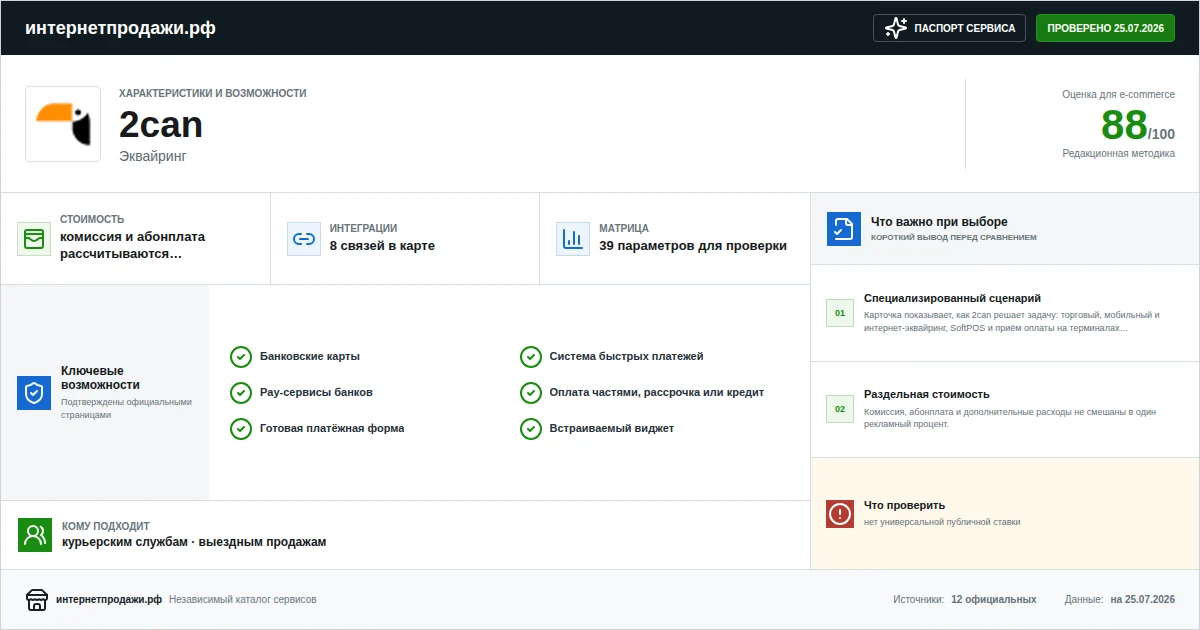Click the Специализированный сценарий heading
Screen dimensions: 1200x630
pos(953,298)
